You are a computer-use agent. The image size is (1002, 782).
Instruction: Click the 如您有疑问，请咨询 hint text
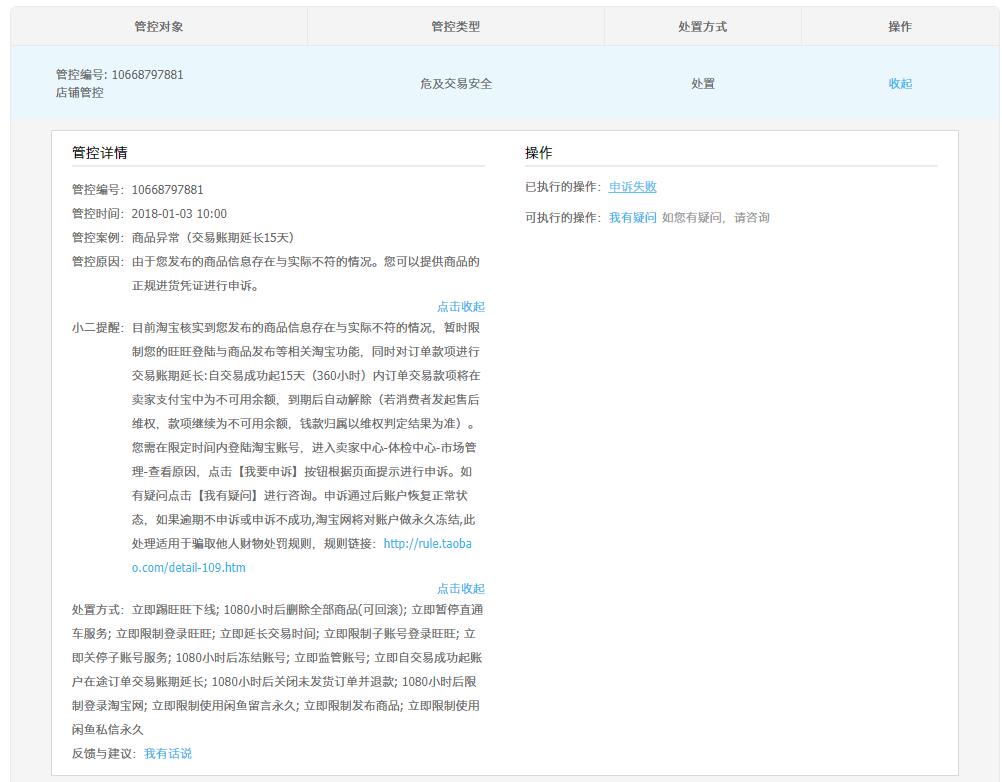[716, 217]
